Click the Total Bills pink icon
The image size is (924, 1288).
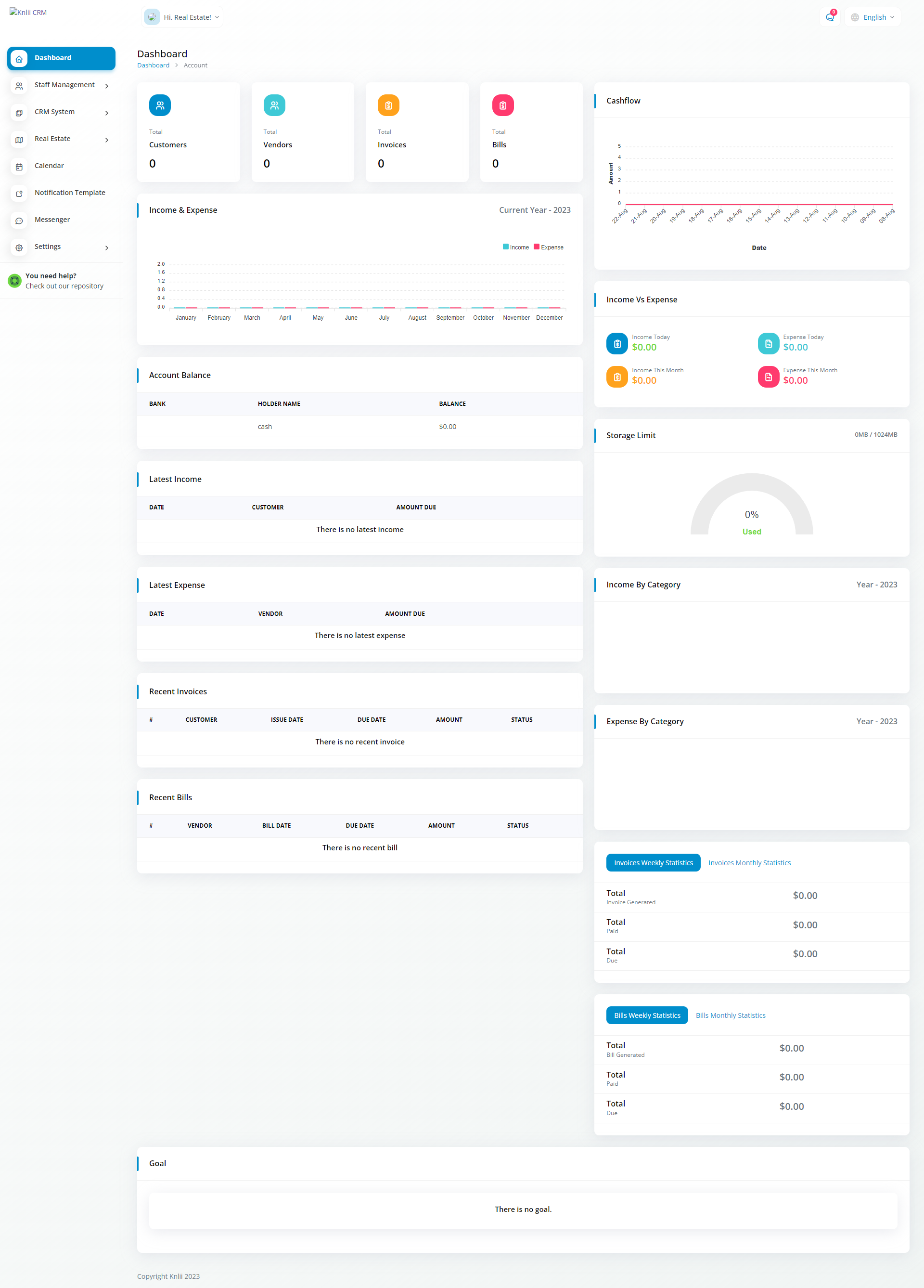[x=502, y=105]
